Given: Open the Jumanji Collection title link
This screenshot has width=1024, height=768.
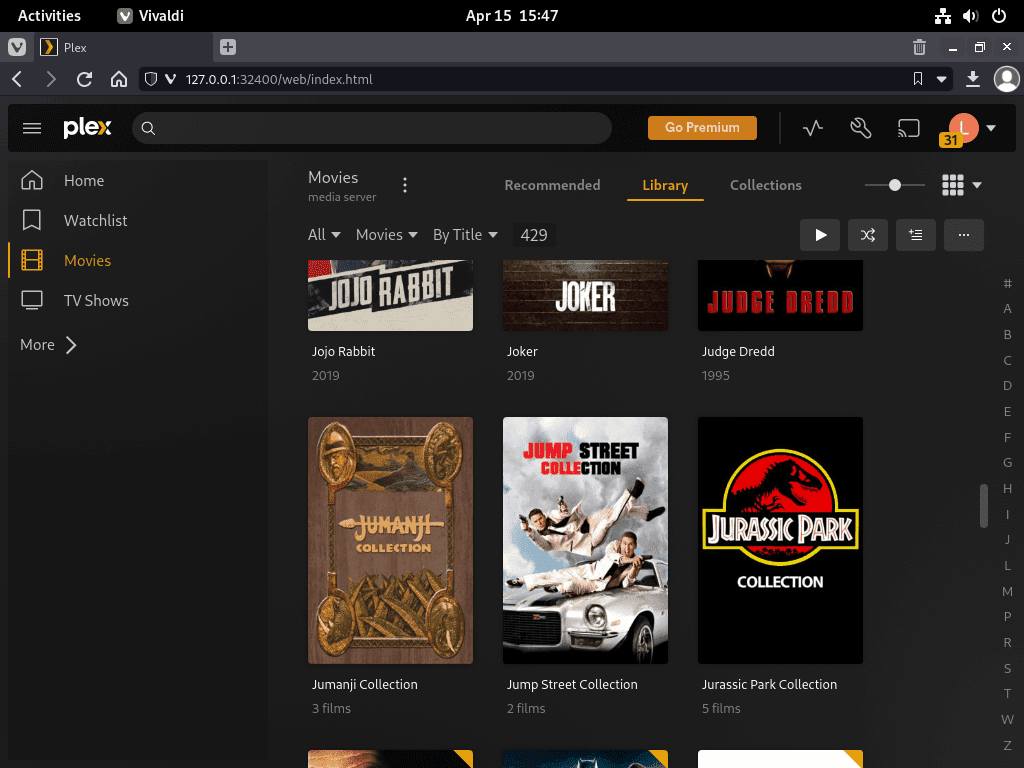Looking at the screenshot, I should [364, 684].
